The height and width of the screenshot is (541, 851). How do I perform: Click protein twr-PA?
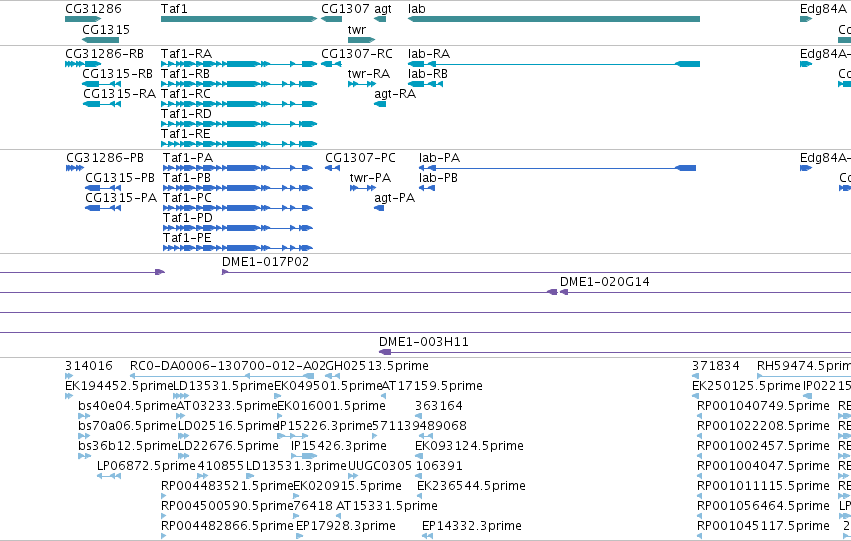pyautogui.click(x=363, y=188)
